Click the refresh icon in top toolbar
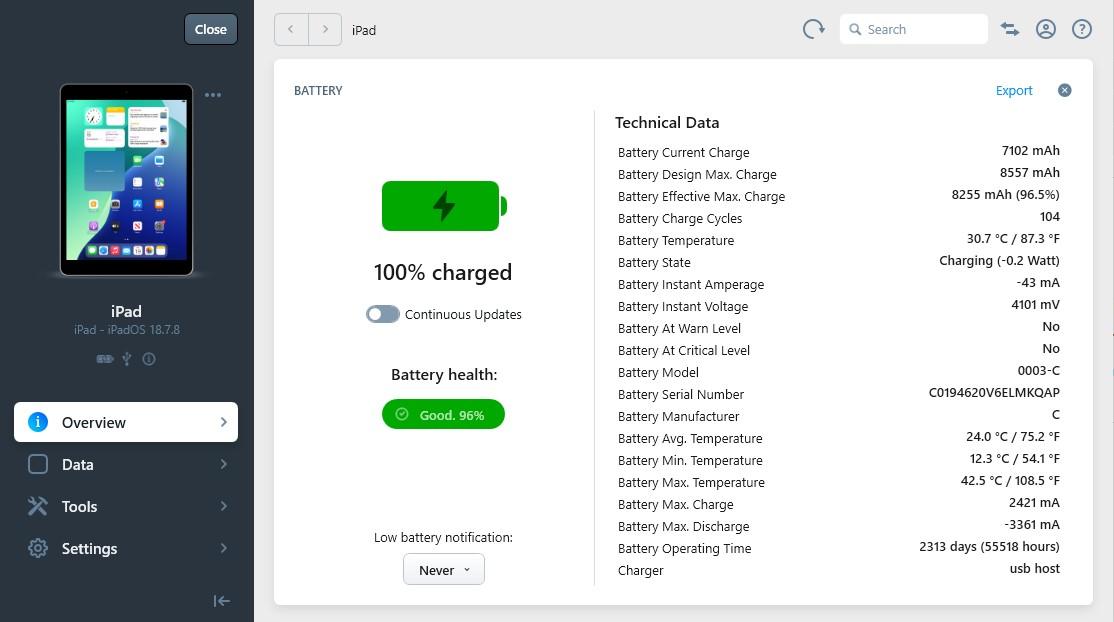The width and height of the screenshot is (1114, 622). point(813,29)
